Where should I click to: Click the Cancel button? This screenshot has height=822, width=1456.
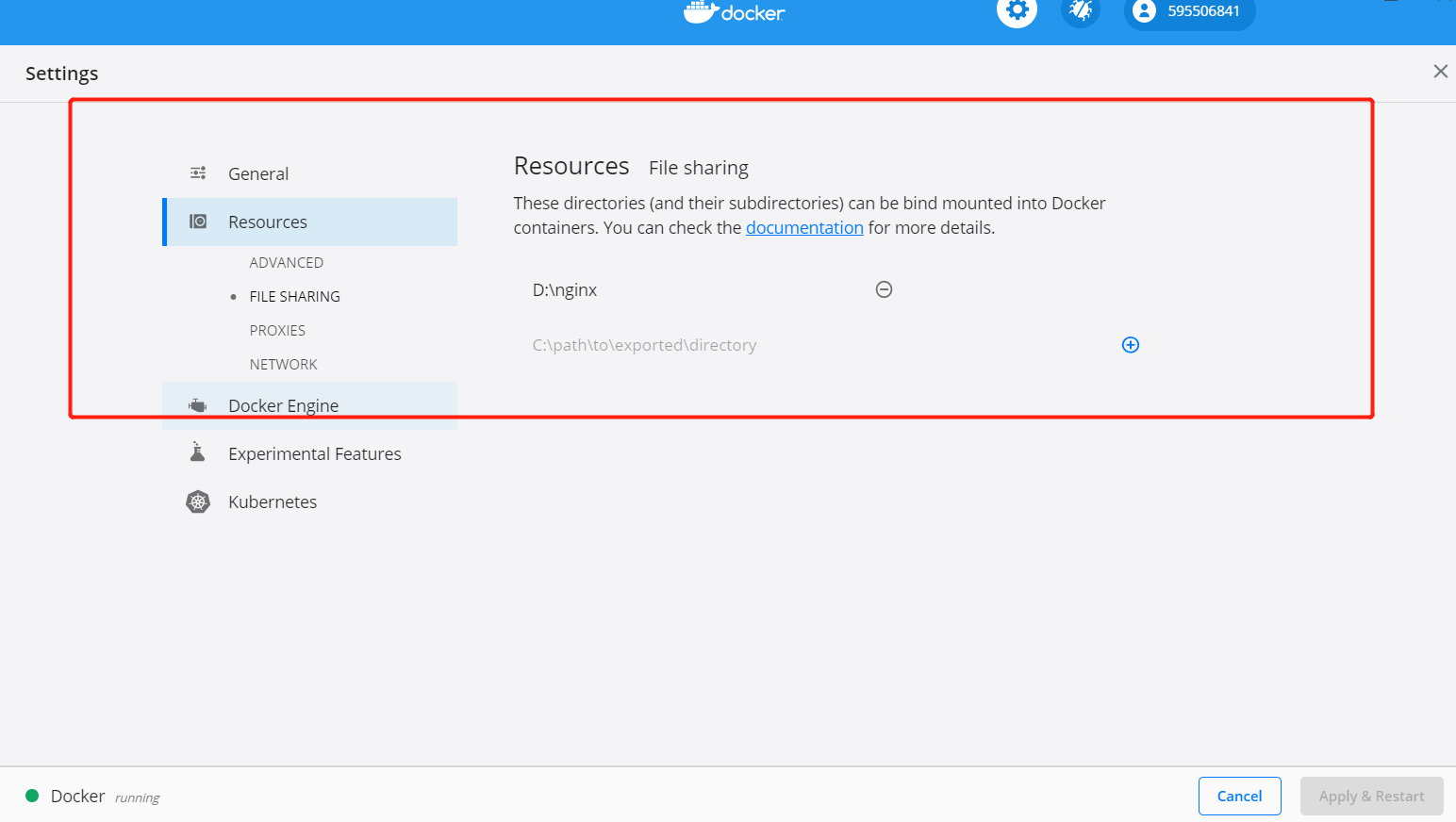point(1239,796)
